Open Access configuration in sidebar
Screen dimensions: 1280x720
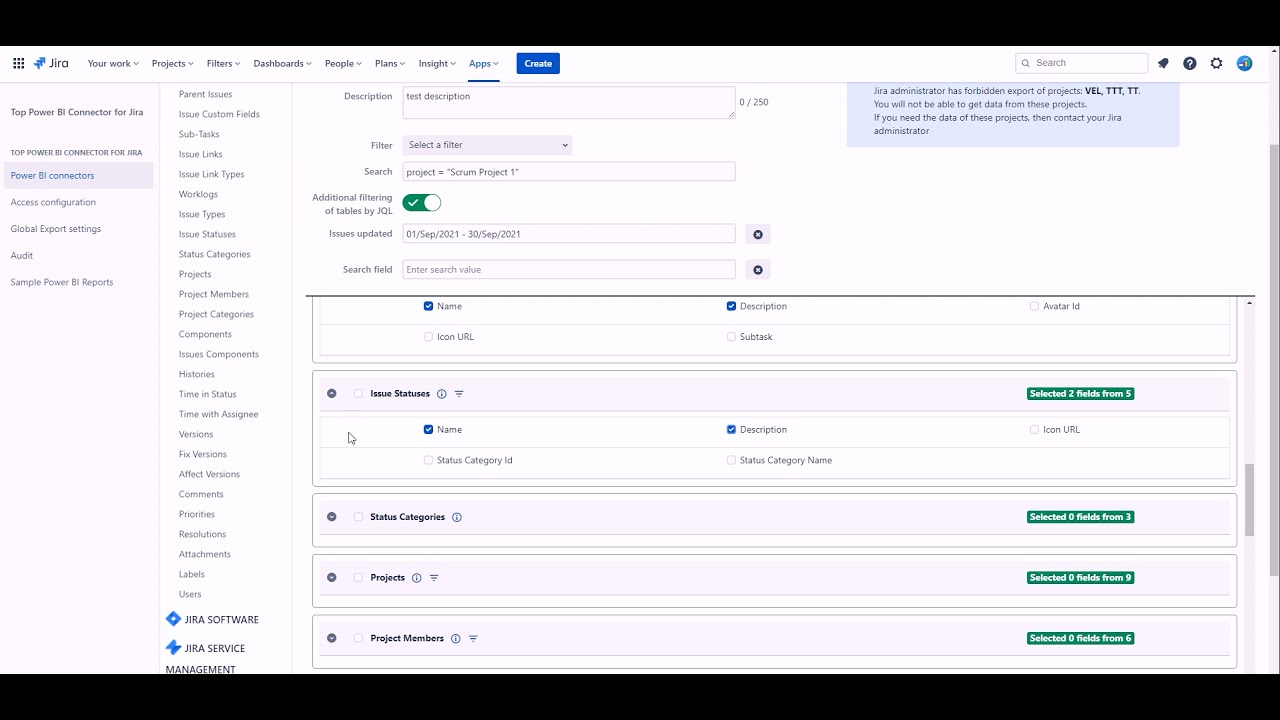tap(53, 202)
